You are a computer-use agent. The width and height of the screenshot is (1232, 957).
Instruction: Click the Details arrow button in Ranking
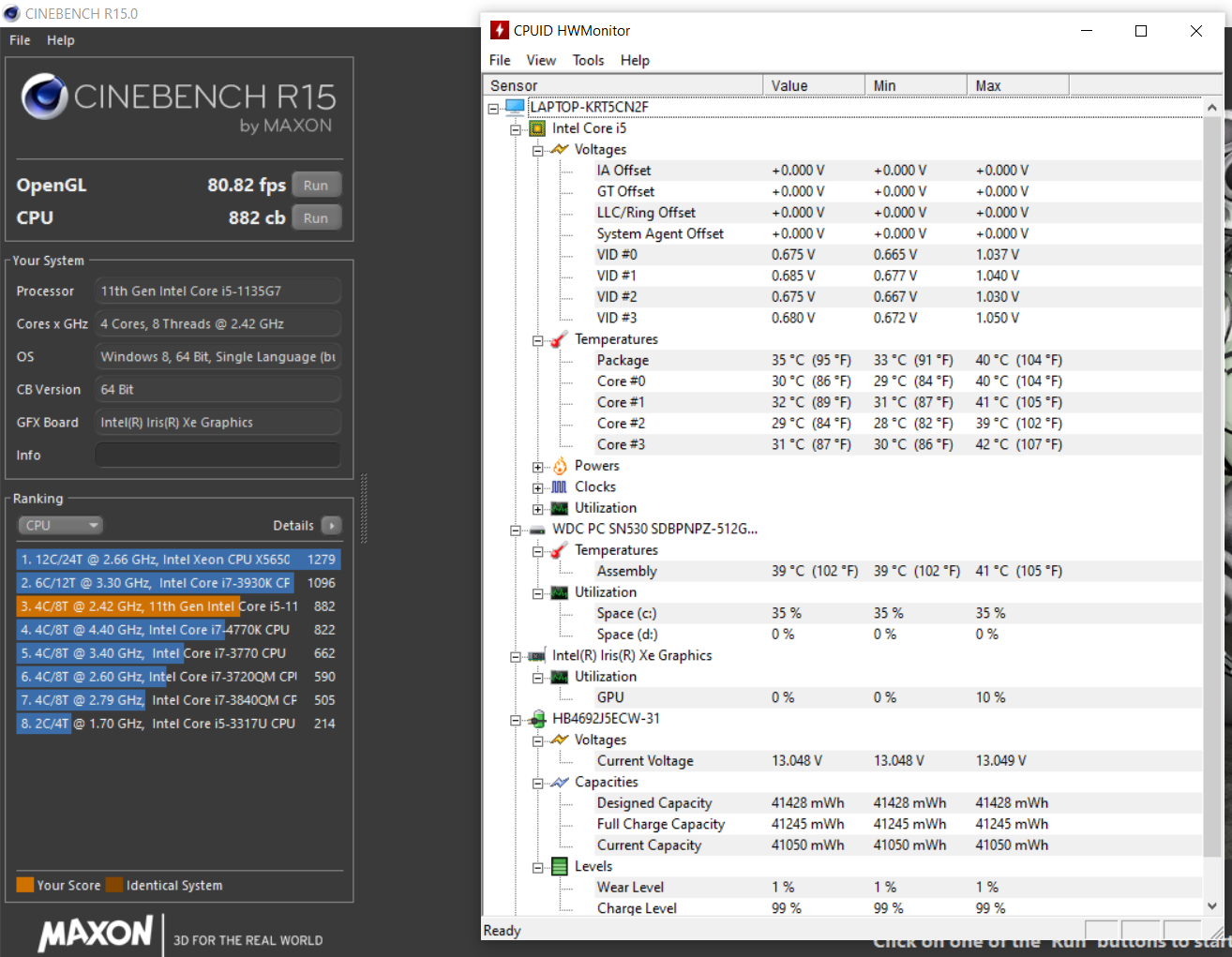tap(332, 526)
